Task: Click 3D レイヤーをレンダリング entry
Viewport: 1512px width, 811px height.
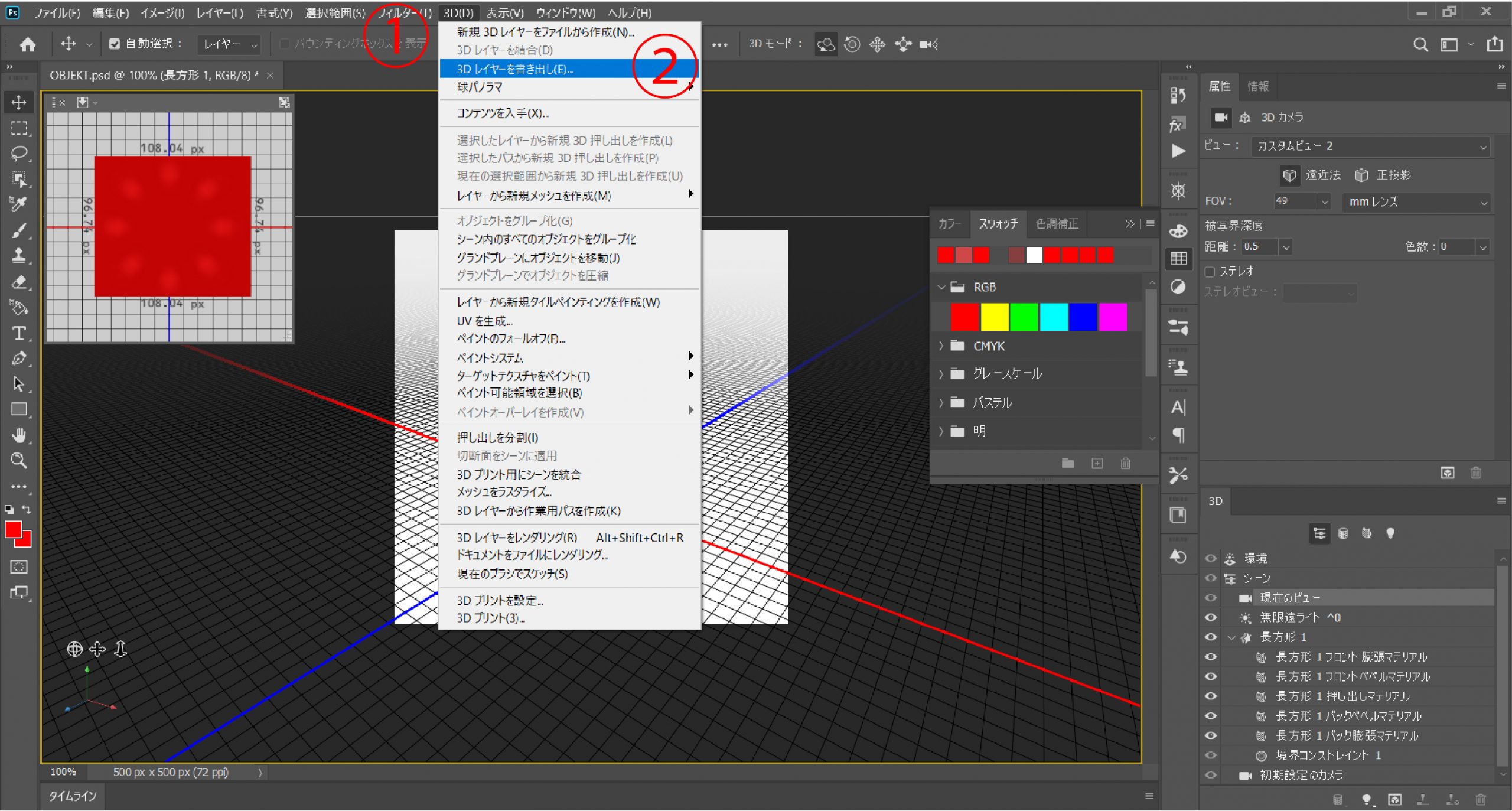Action: click(569, 538)
